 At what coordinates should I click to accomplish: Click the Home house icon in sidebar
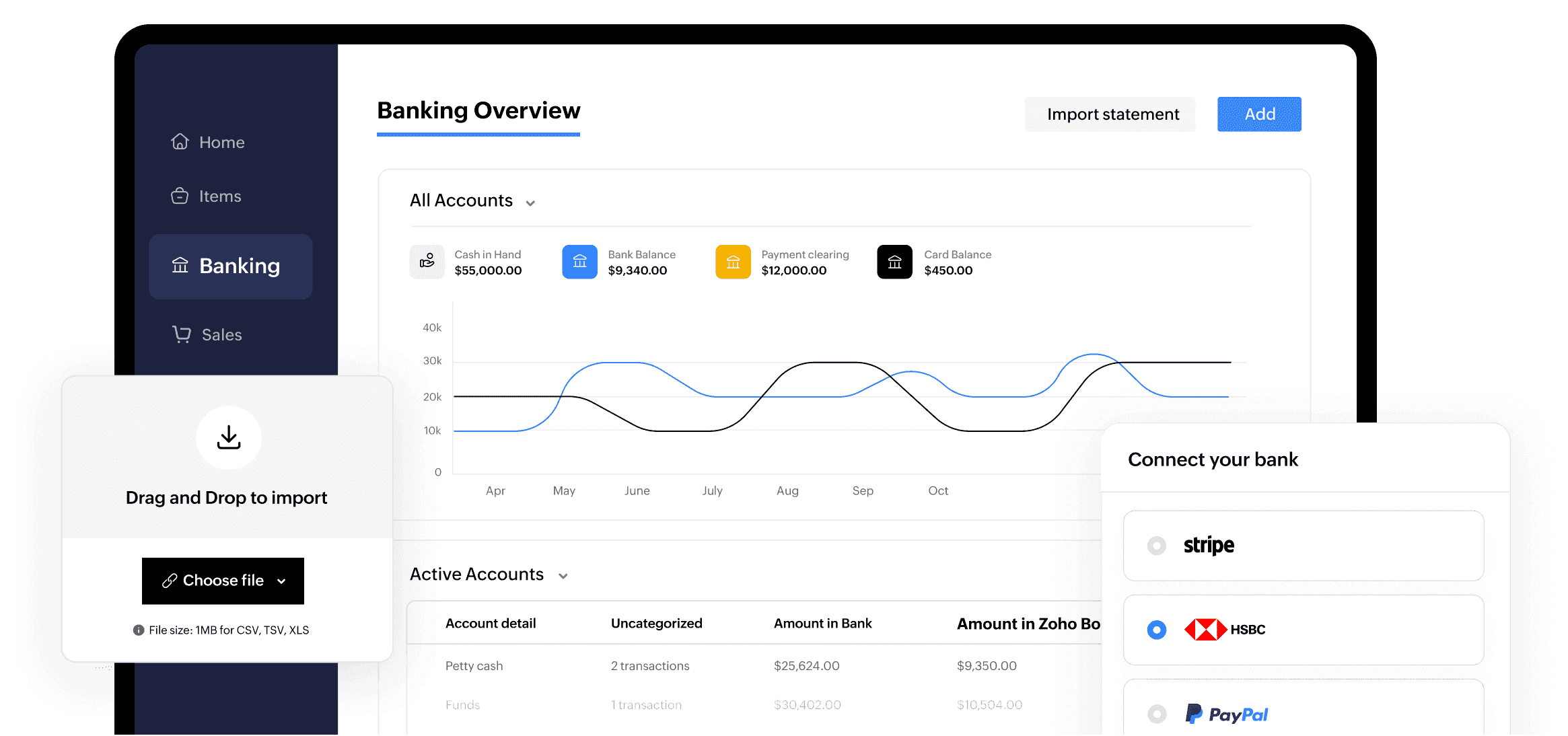(180, 141)
